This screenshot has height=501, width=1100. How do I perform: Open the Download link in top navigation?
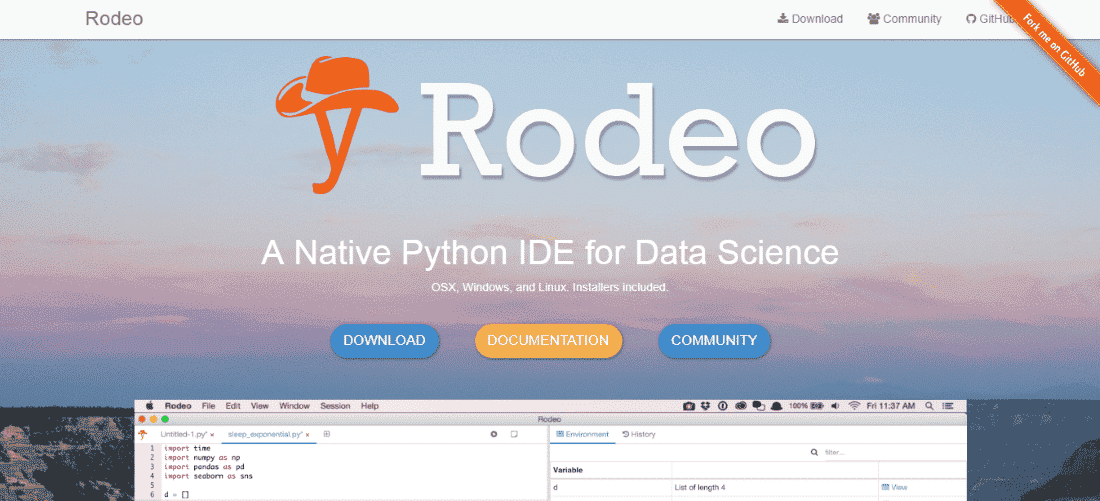point(810,19)
